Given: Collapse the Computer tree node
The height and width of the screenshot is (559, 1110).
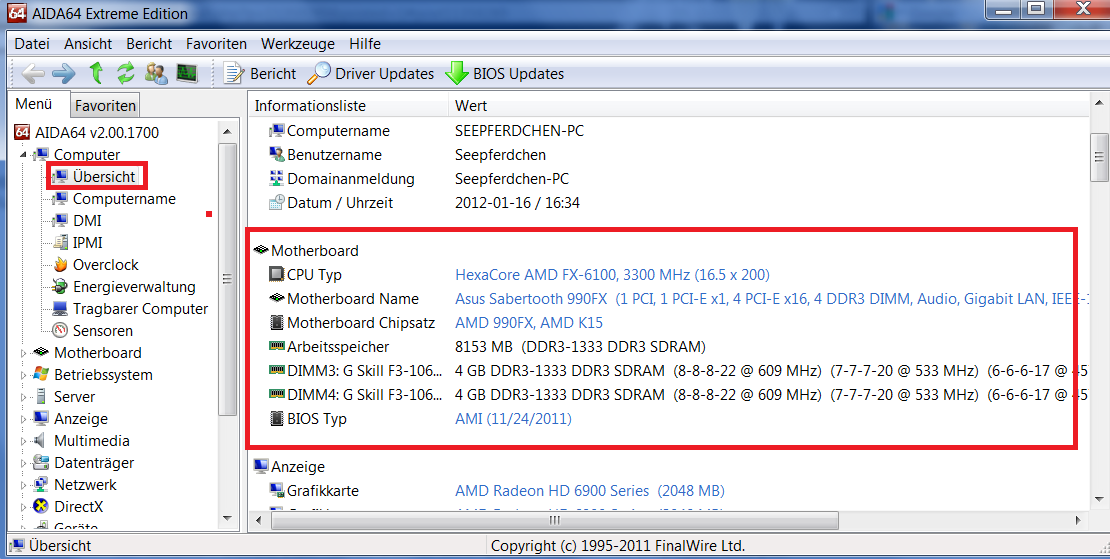Looking at the screenshot, I should tap(23, 155).
